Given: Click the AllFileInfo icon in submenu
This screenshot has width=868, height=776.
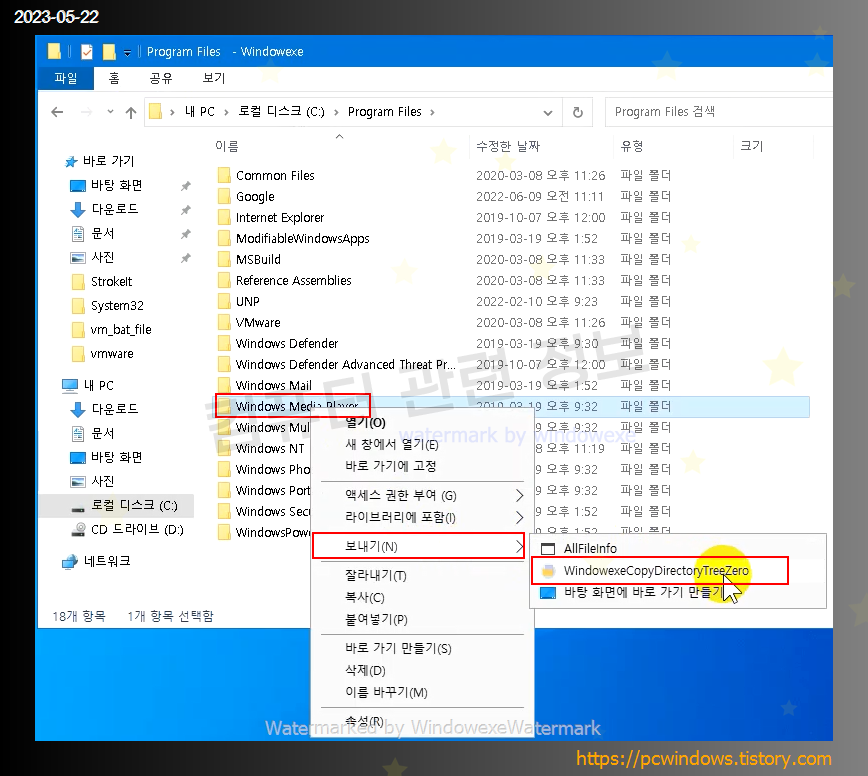Looking at the screenshot, I should (547, 549).
